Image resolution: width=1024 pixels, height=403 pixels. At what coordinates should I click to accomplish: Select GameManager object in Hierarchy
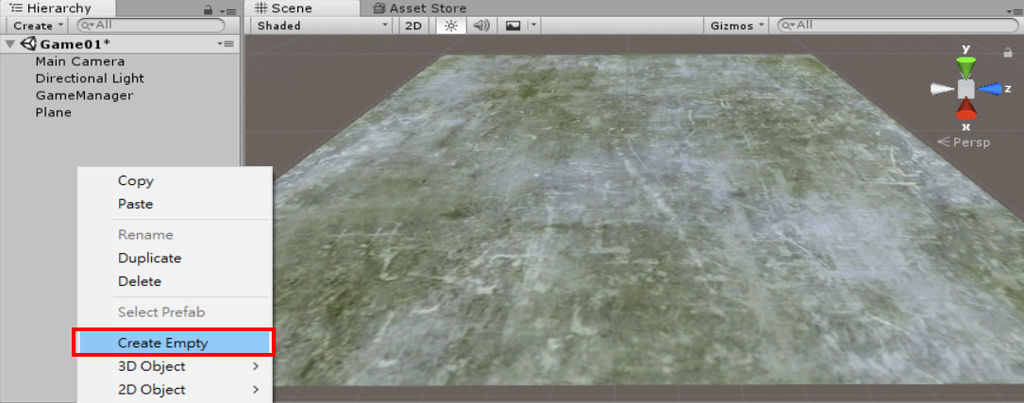(84, 95)
